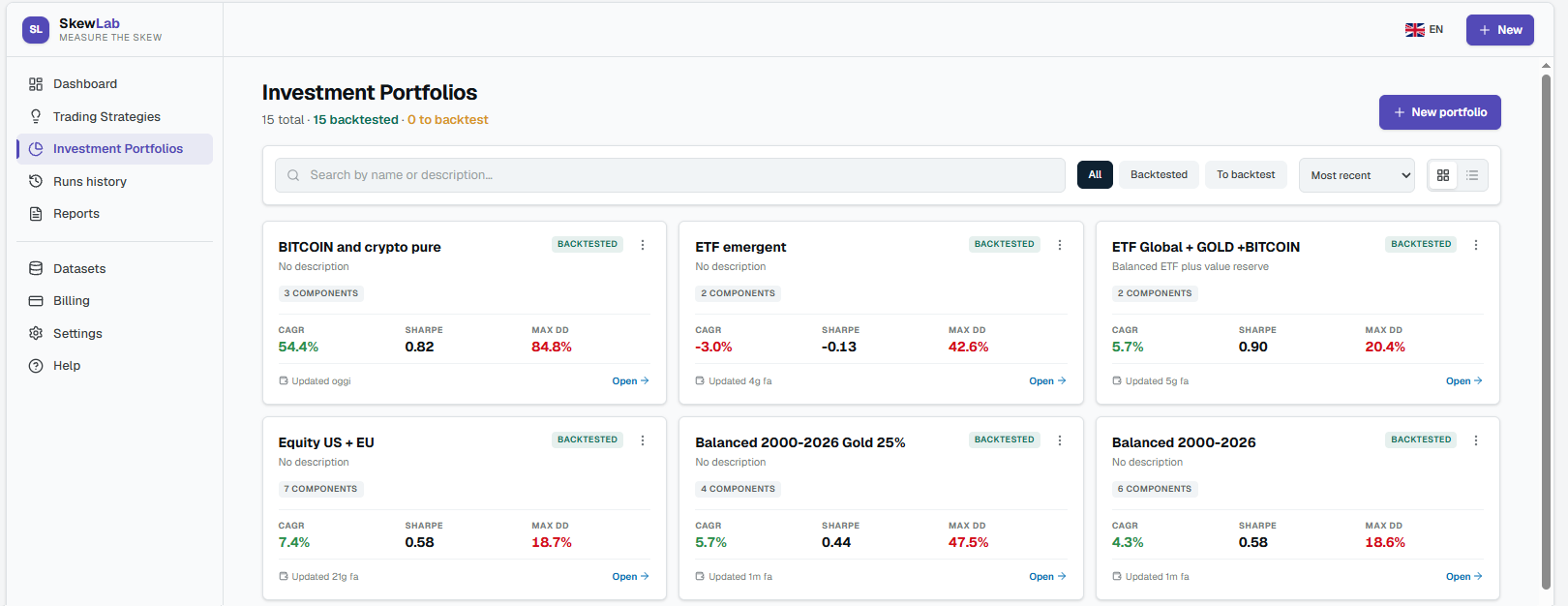Viewport: 1568px width, 606px height.
Task: Switch to list view layout
Action: tap(1472, 175)
